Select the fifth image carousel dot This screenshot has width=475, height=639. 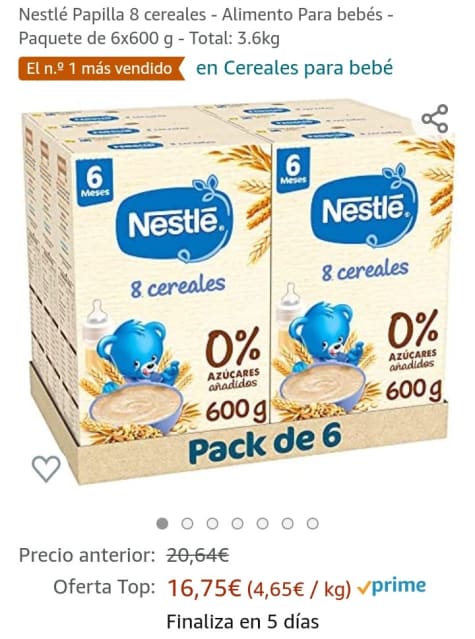[x=262, y=523]
